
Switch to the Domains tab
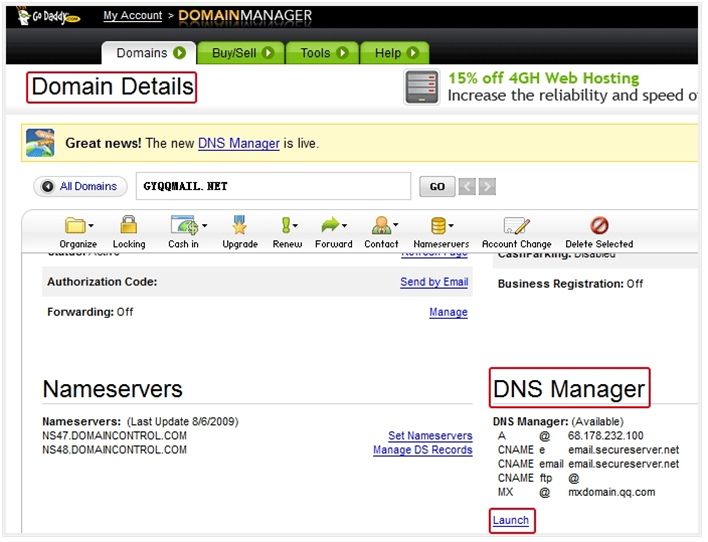pyautogui.click(x=149, y=53)
